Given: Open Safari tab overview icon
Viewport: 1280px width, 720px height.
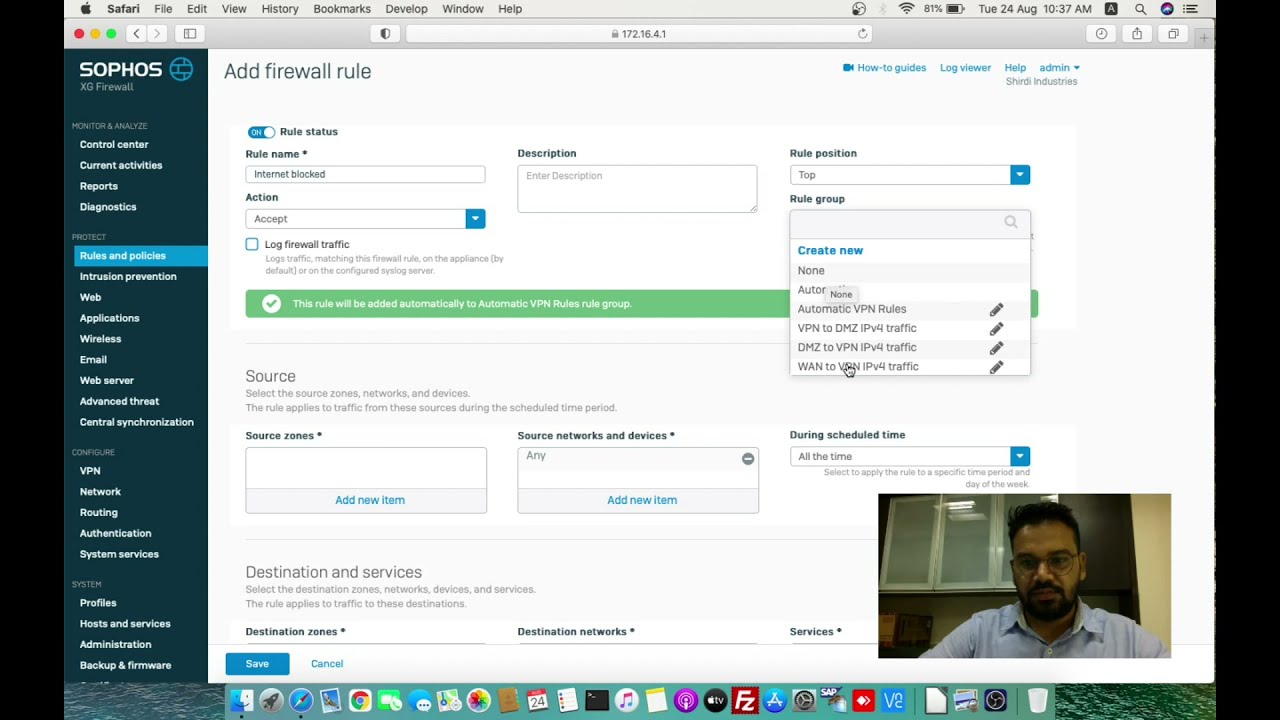Looking at the screenshot, I should tap(1173, 34).
